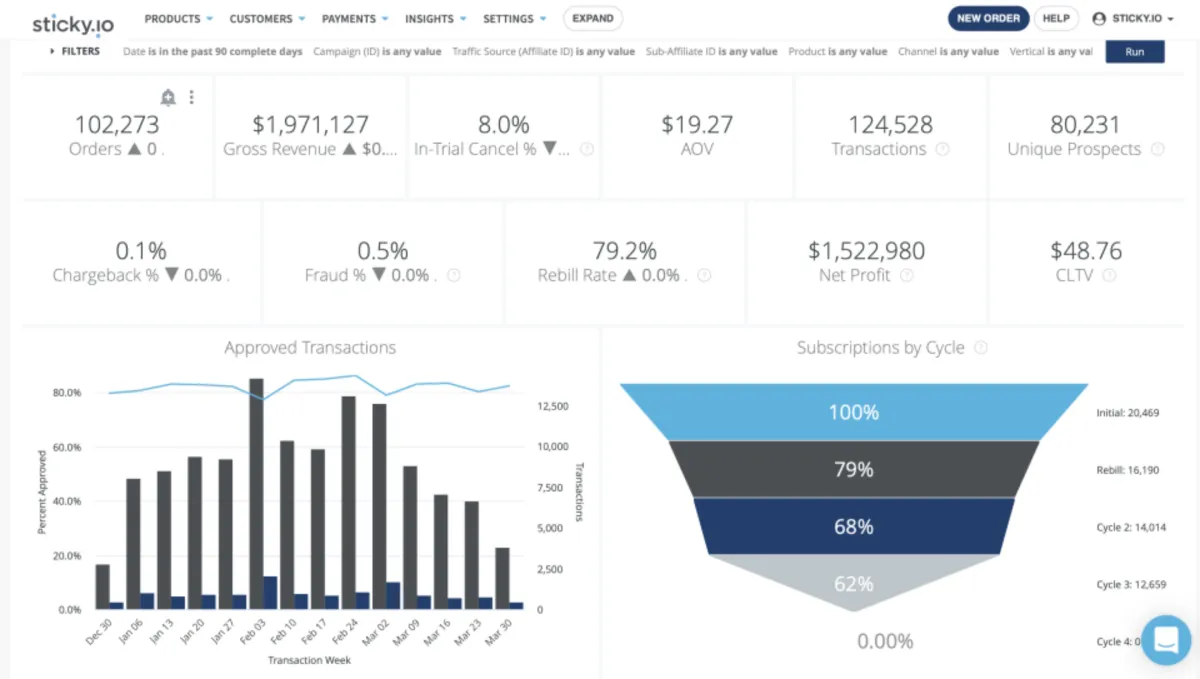This screenshot has height=679, width=1200.
Task: Open the Insights menu
Action: point(435,19)
